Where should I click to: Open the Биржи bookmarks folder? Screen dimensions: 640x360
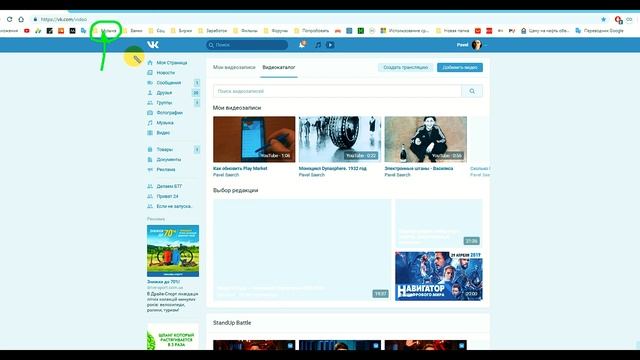point(182,31)
